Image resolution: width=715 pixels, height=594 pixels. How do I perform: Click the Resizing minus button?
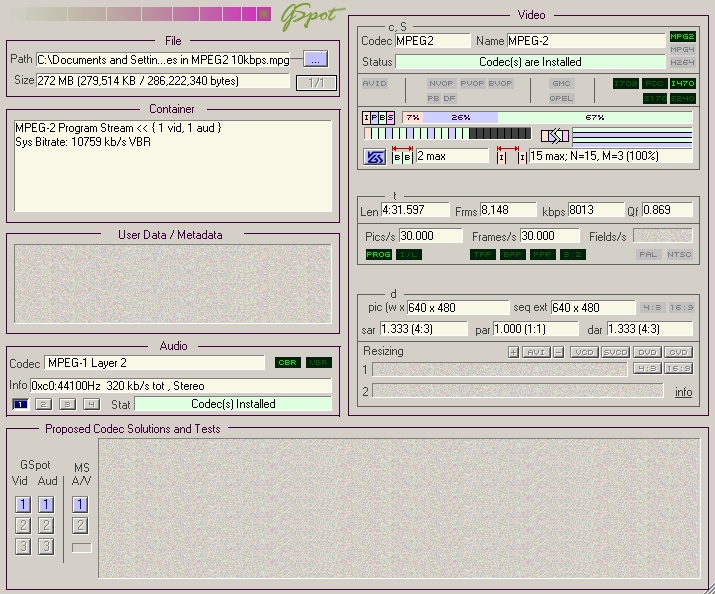pyautogui.click(x=559, y=352)
